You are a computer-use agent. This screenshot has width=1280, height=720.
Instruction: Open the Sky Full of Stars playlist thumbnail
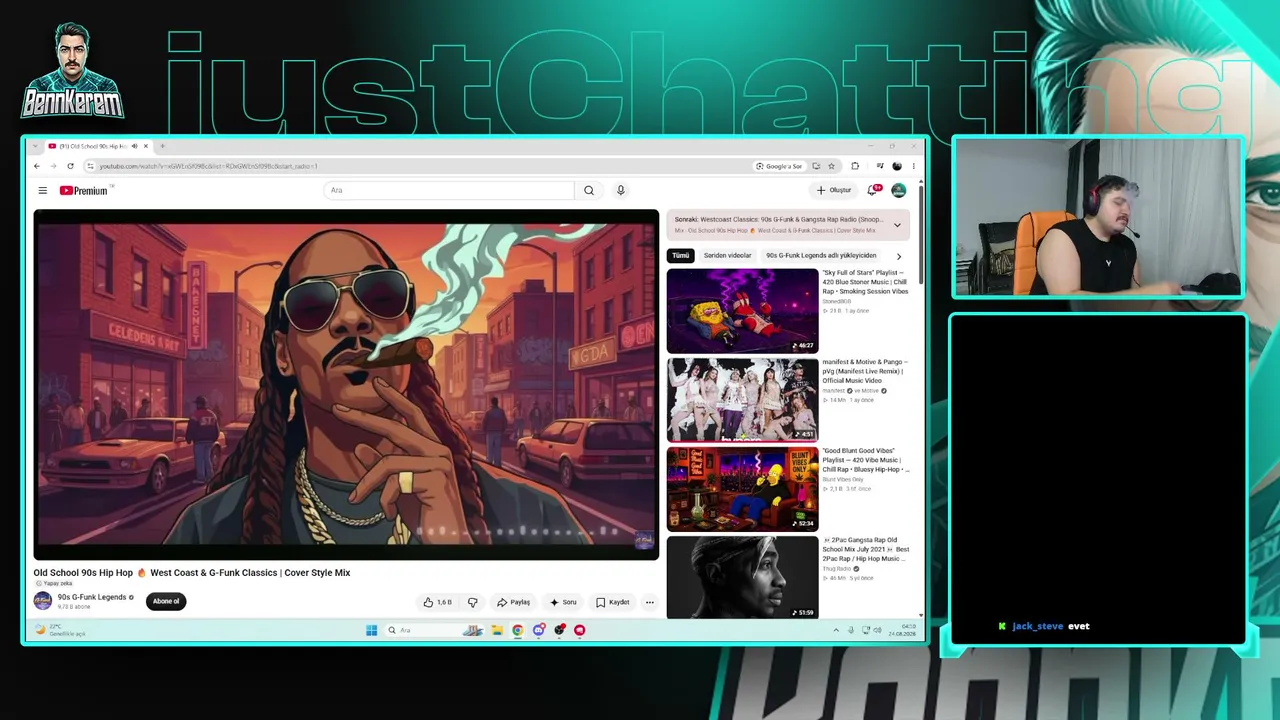pos(742,310)
